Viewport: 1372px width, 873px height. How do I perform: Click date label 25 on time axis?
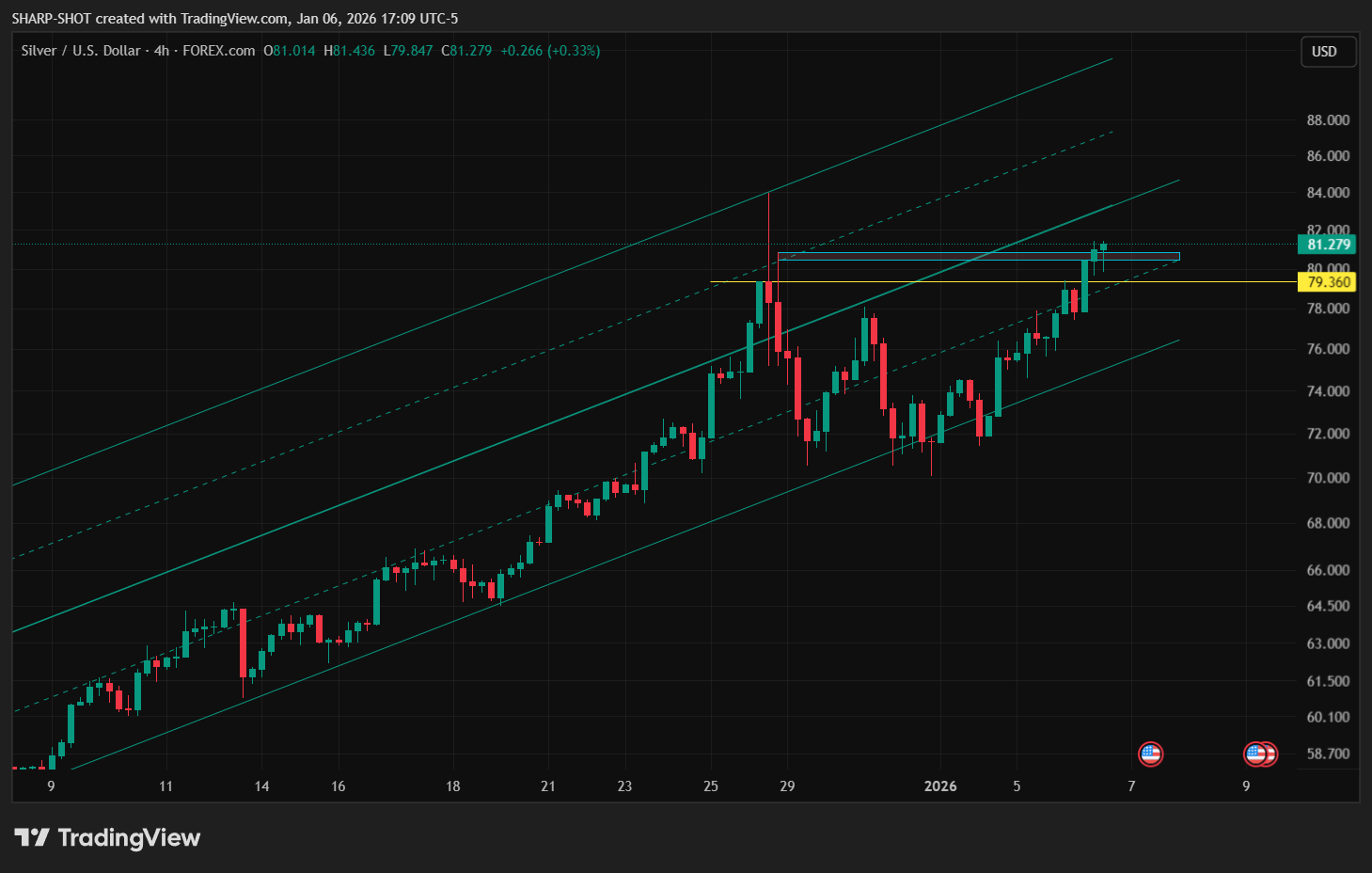[711, 786]
